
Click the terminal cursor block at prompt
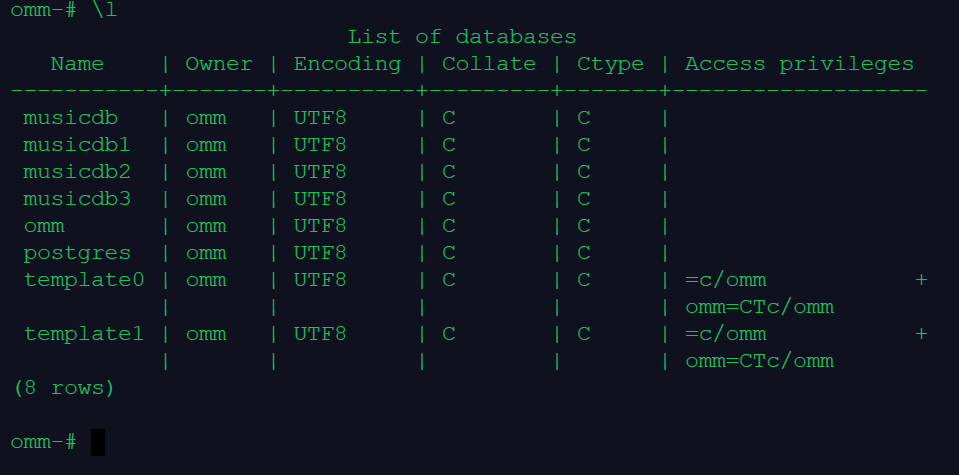(x=98, y=442)
